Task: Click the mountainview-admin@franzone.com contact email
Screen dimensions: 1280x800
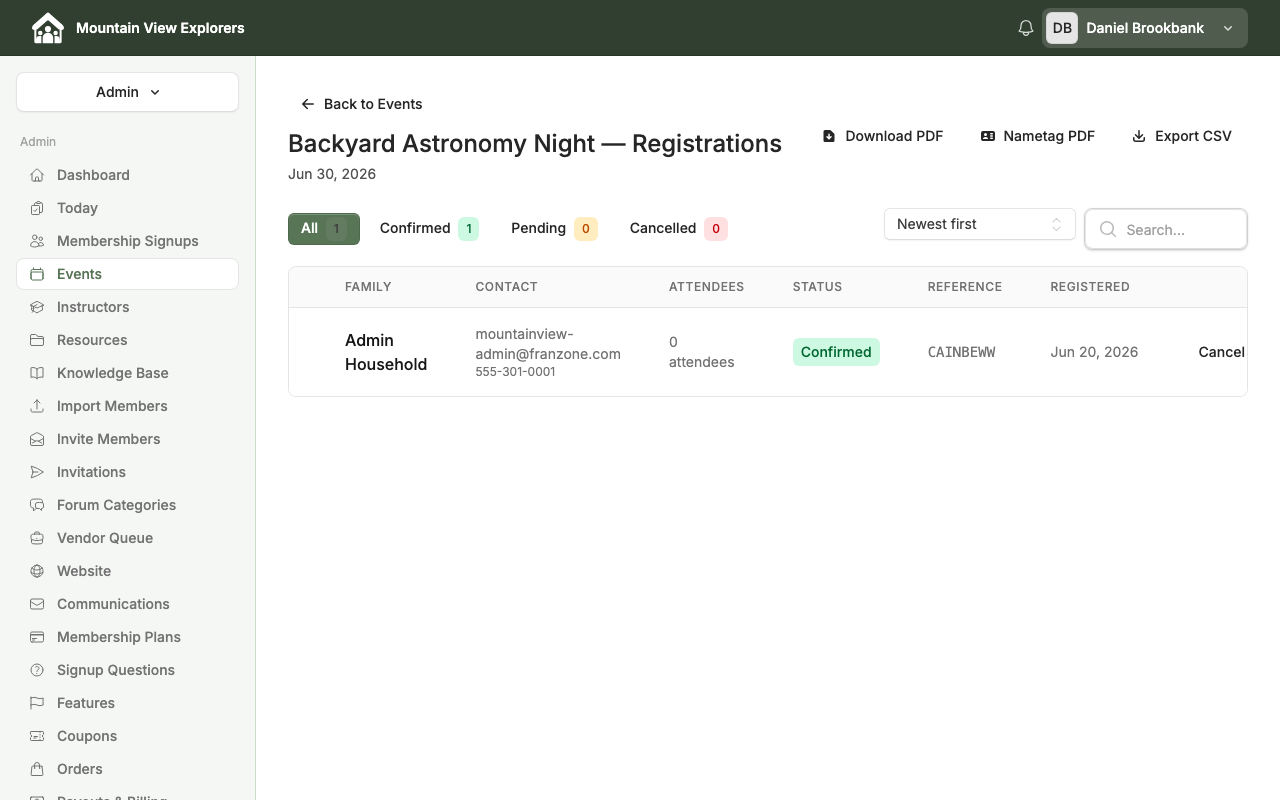Action: click(x=548, y=344)
